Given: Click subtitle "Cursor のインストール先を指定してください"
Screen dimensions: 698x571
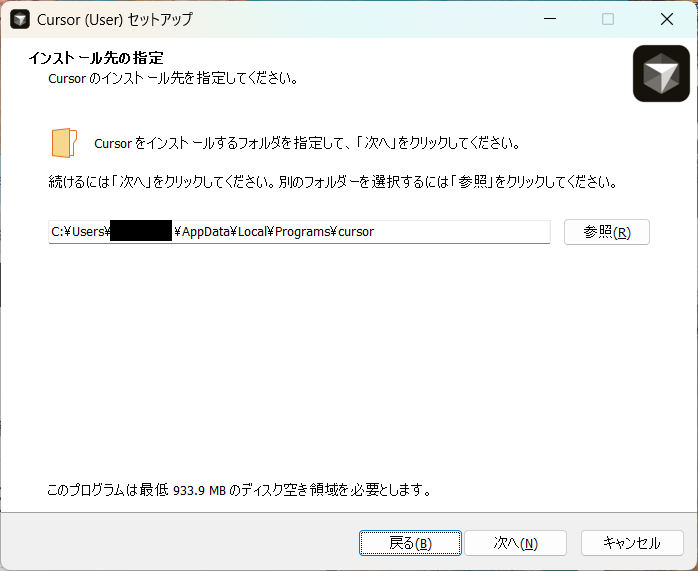Looking at the screenshot, I should click(x=173, y=78).
